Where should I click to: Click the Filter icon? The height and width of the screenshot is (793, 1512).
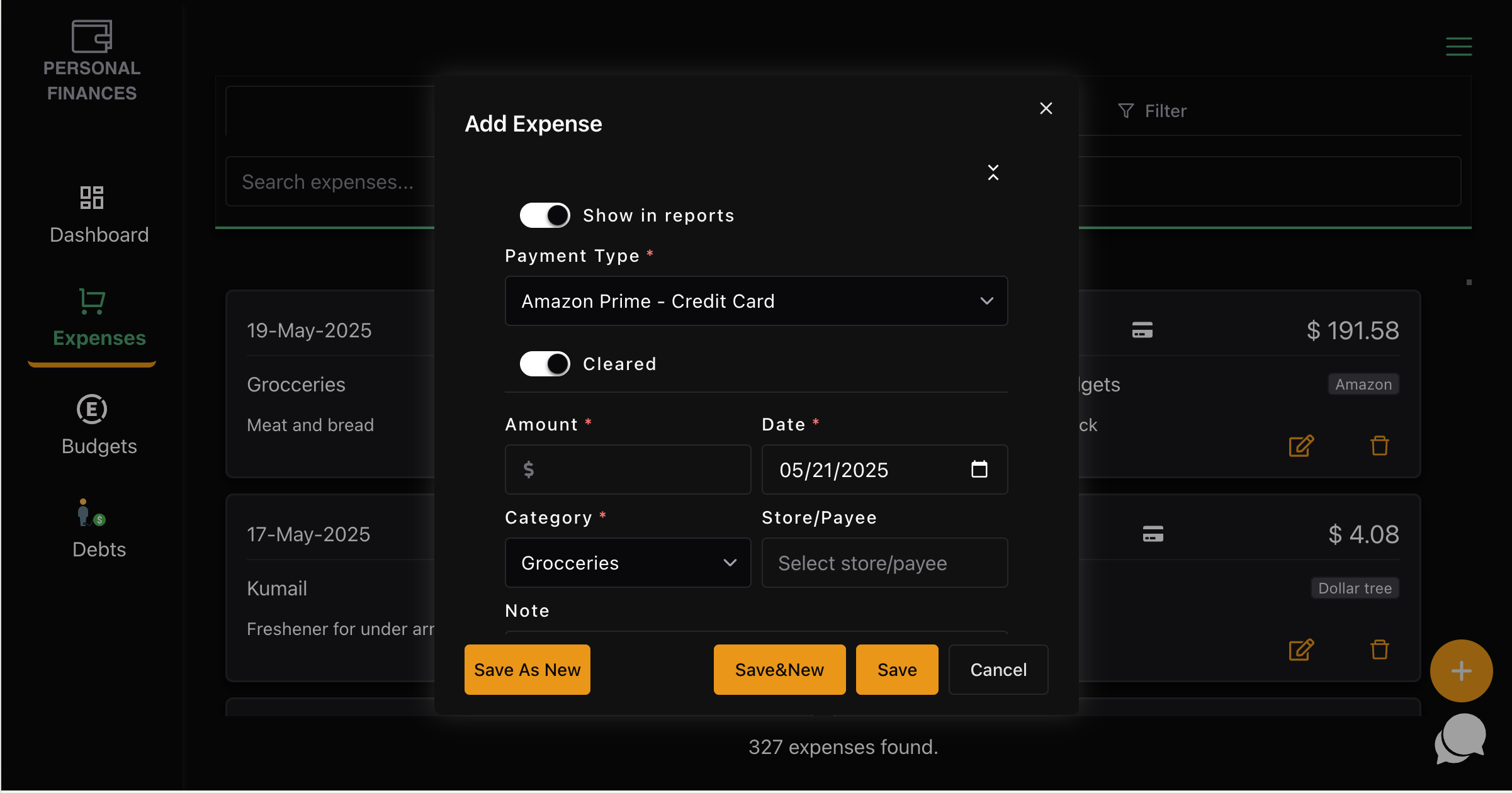coord(1126,111)
